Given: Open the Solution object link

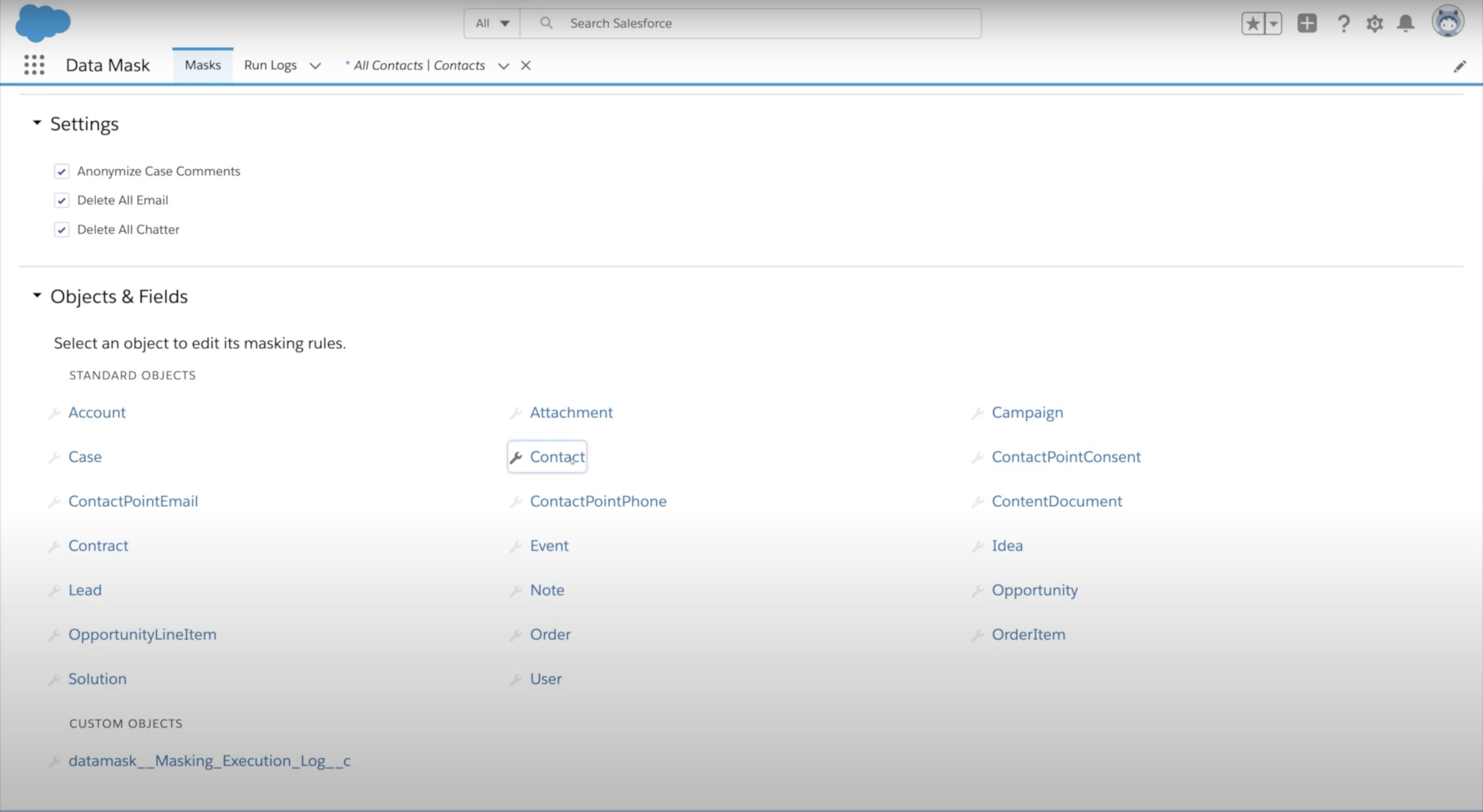Looking at the screenshot, I should pyautogui.click(x=97, y=679).
